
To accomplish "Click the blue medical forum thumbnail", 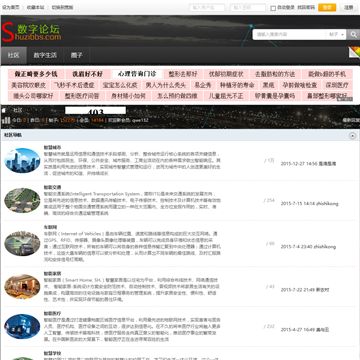I will tap(22, 326).
